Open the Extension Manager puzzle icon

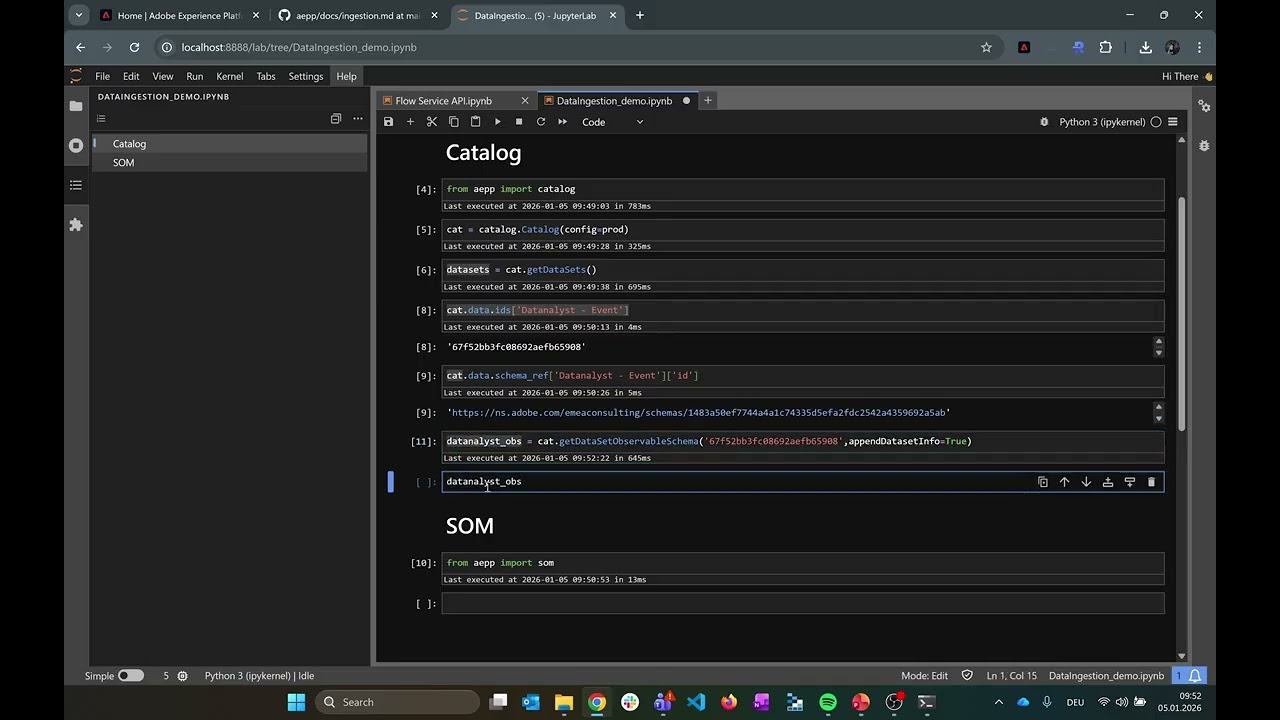[76, 225]
